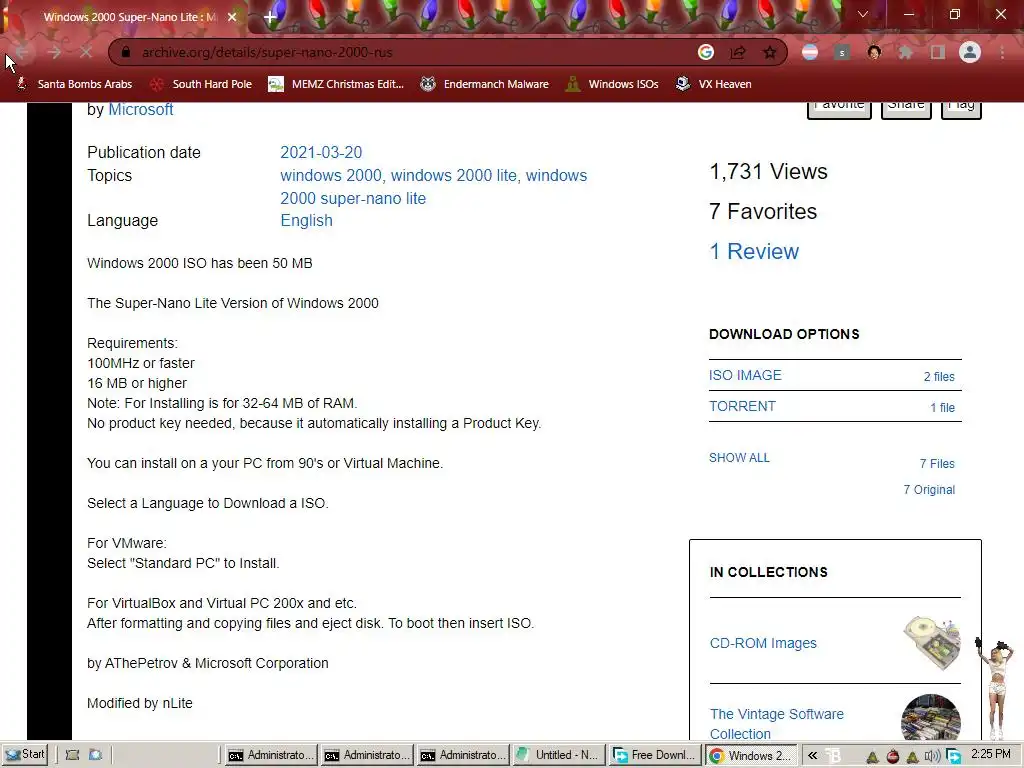The image size is (1024, 768).
Task: Click the Vintage Software Collection thumbnail
Action: (931, 718)
